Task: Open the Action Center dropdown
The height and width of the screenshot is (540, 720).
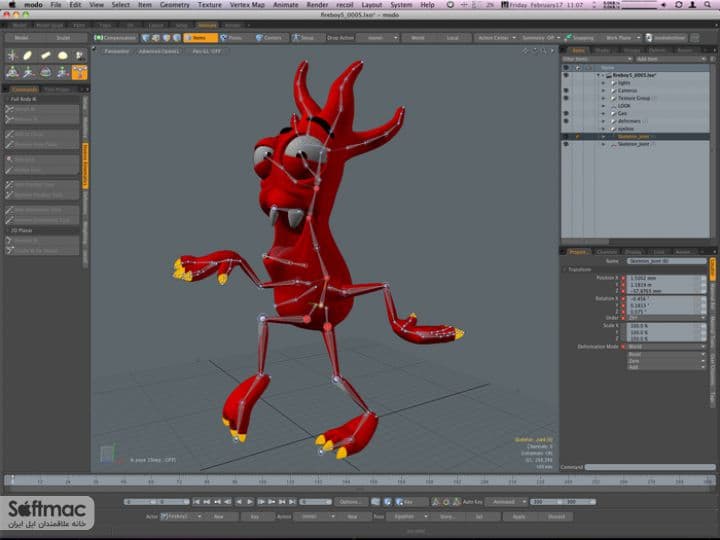Action: pos(496,38)
